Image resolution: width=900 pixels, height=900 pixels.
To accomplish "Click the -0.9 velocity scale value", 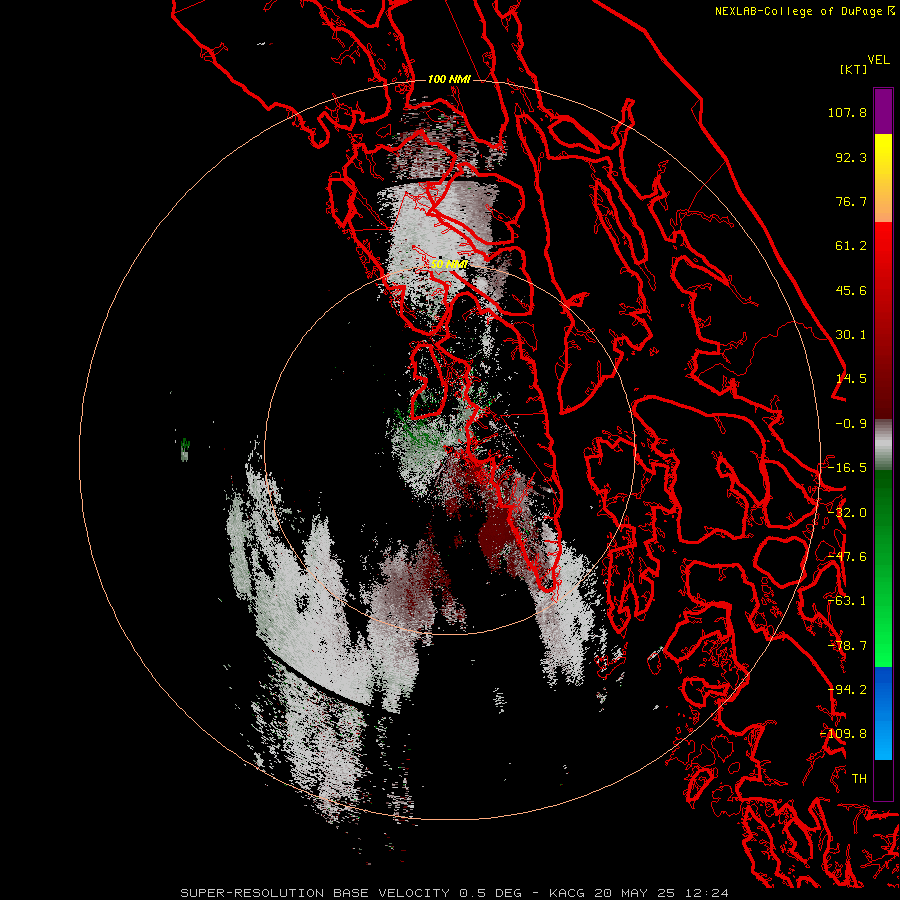I will (851, 424).
